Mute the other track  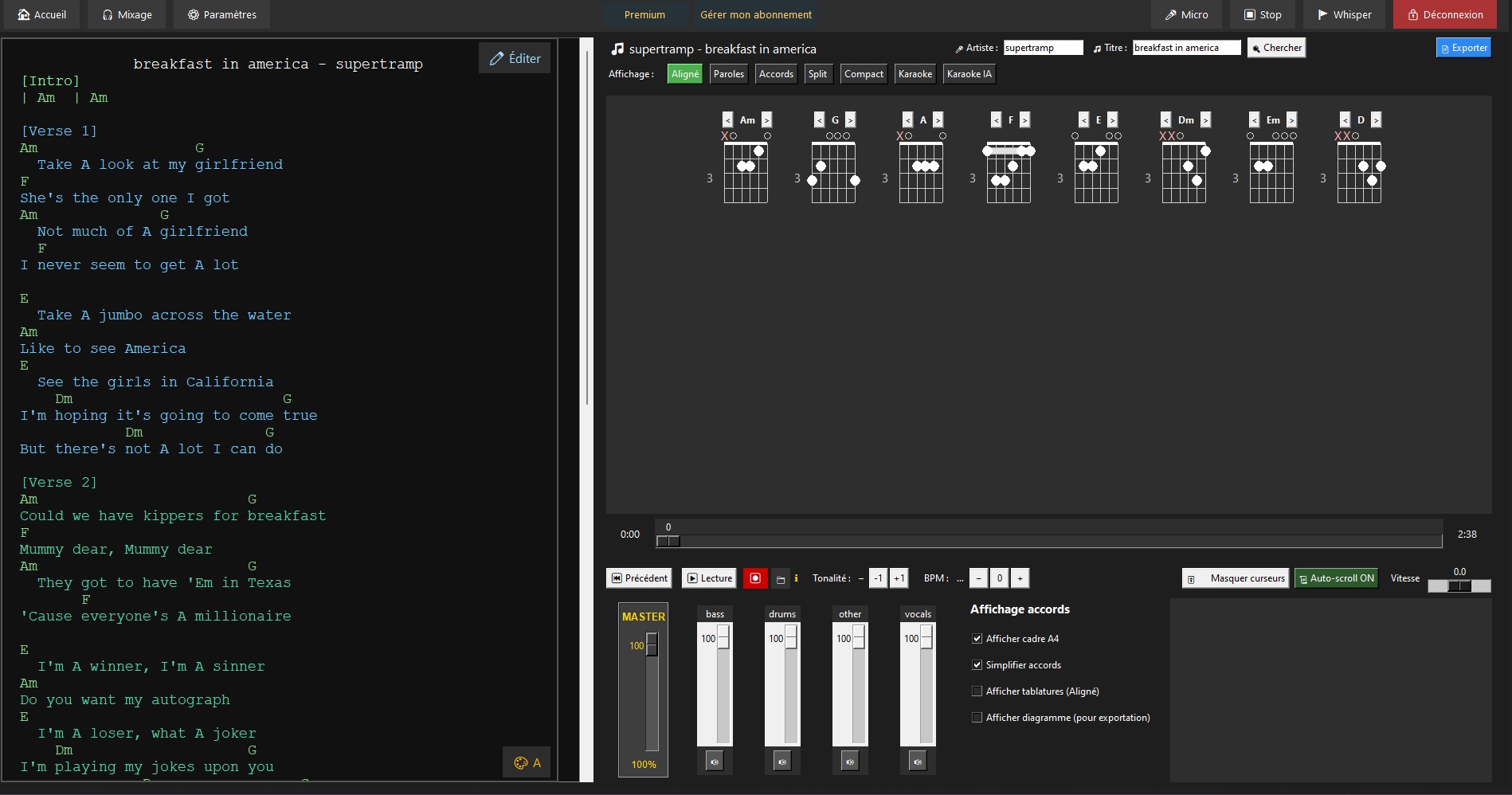pos(850,762)
